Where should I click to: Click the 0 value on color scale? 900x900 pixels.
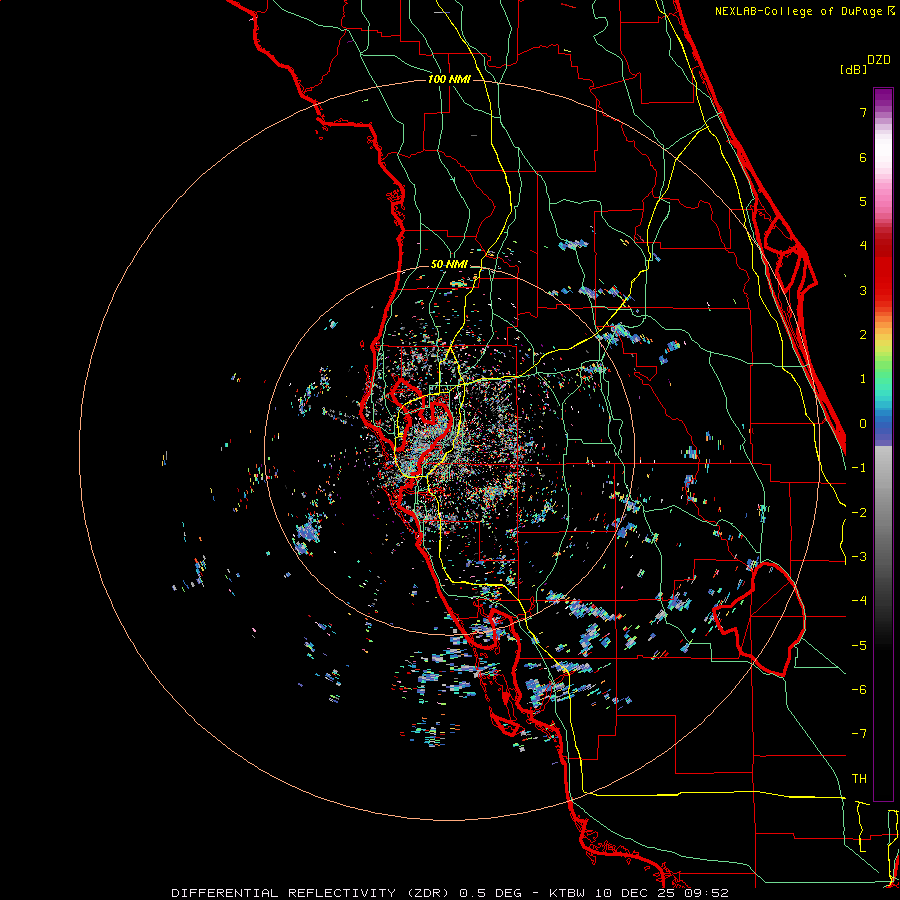point(863,424)
